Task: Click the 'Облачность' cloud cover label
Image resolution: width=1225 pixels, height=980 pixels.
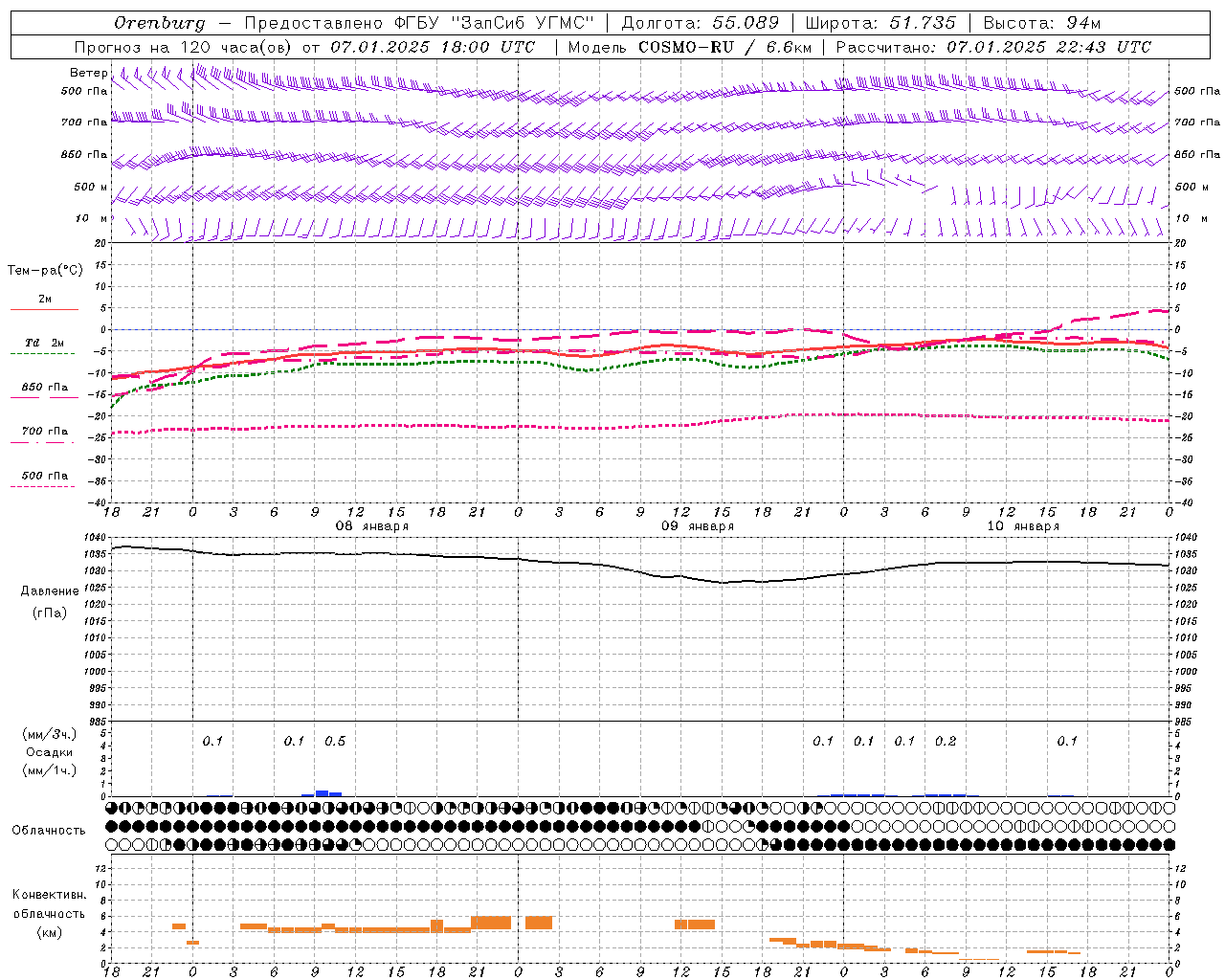Action: point(49,831)
